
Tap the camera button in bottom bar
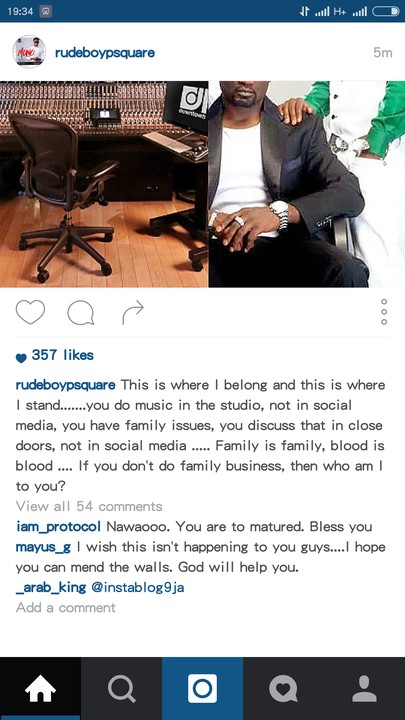[202, 688]
